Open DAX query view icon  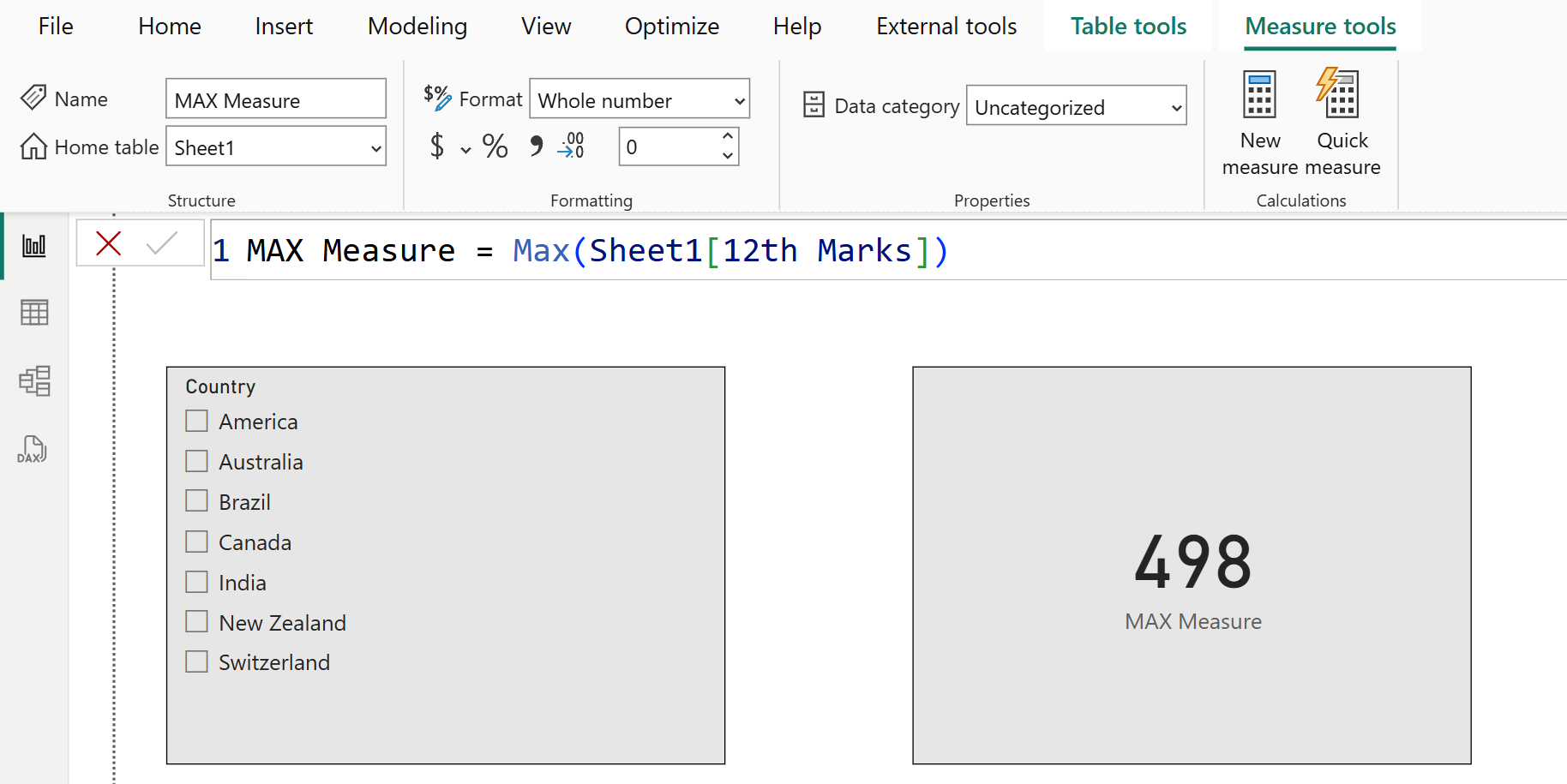pos(33,449)
